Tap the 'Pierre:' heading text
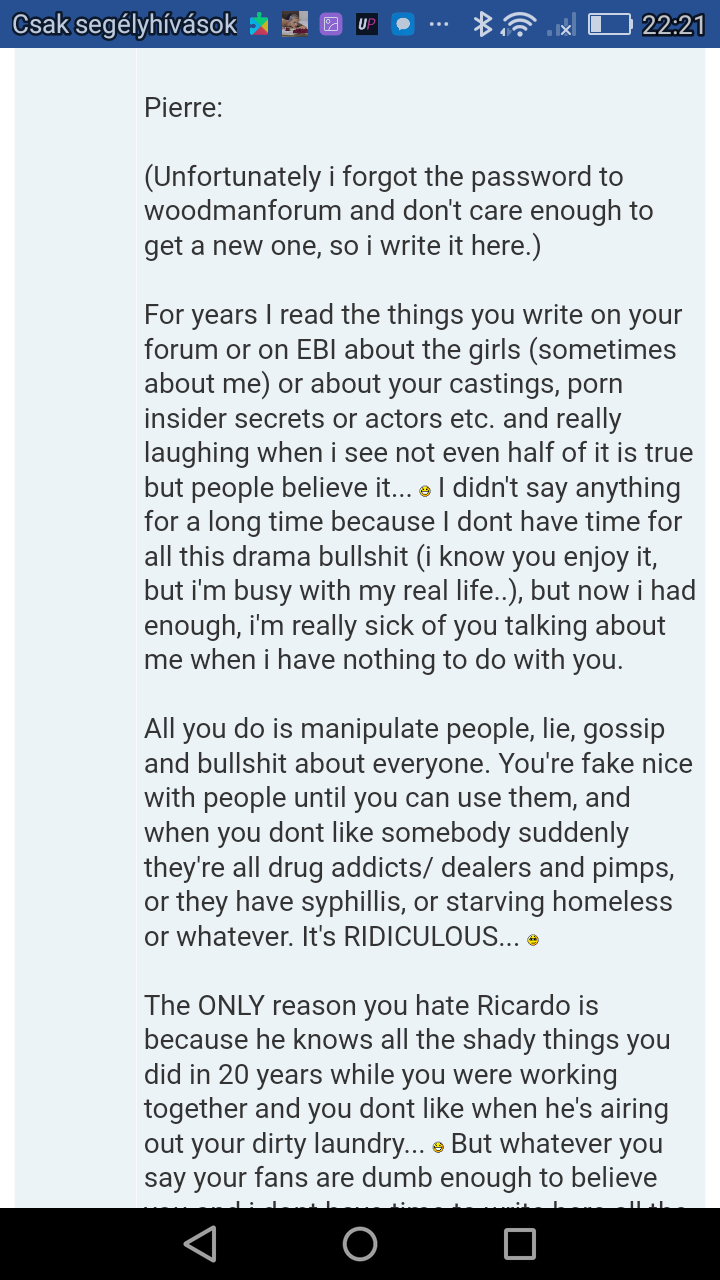This screenshot has width=720, height=1280. click(183, 107)
